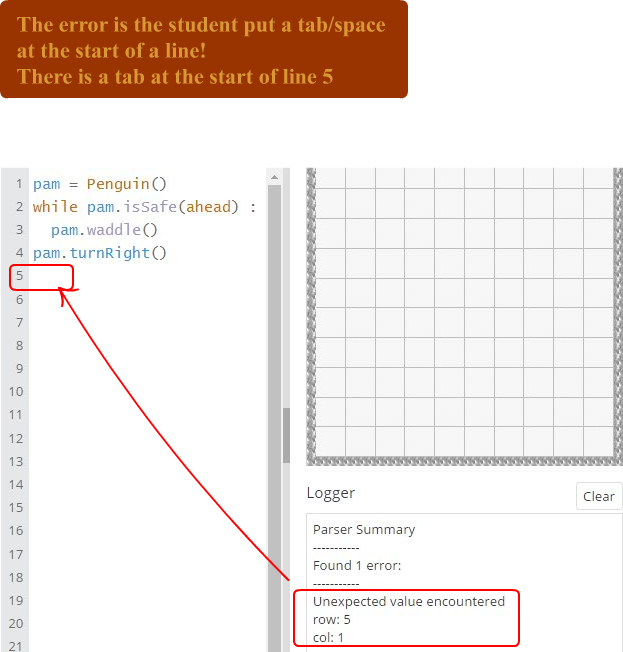Click line number 5 in gutter
Screen dimensions: 623x652
[x=19, y=276]
